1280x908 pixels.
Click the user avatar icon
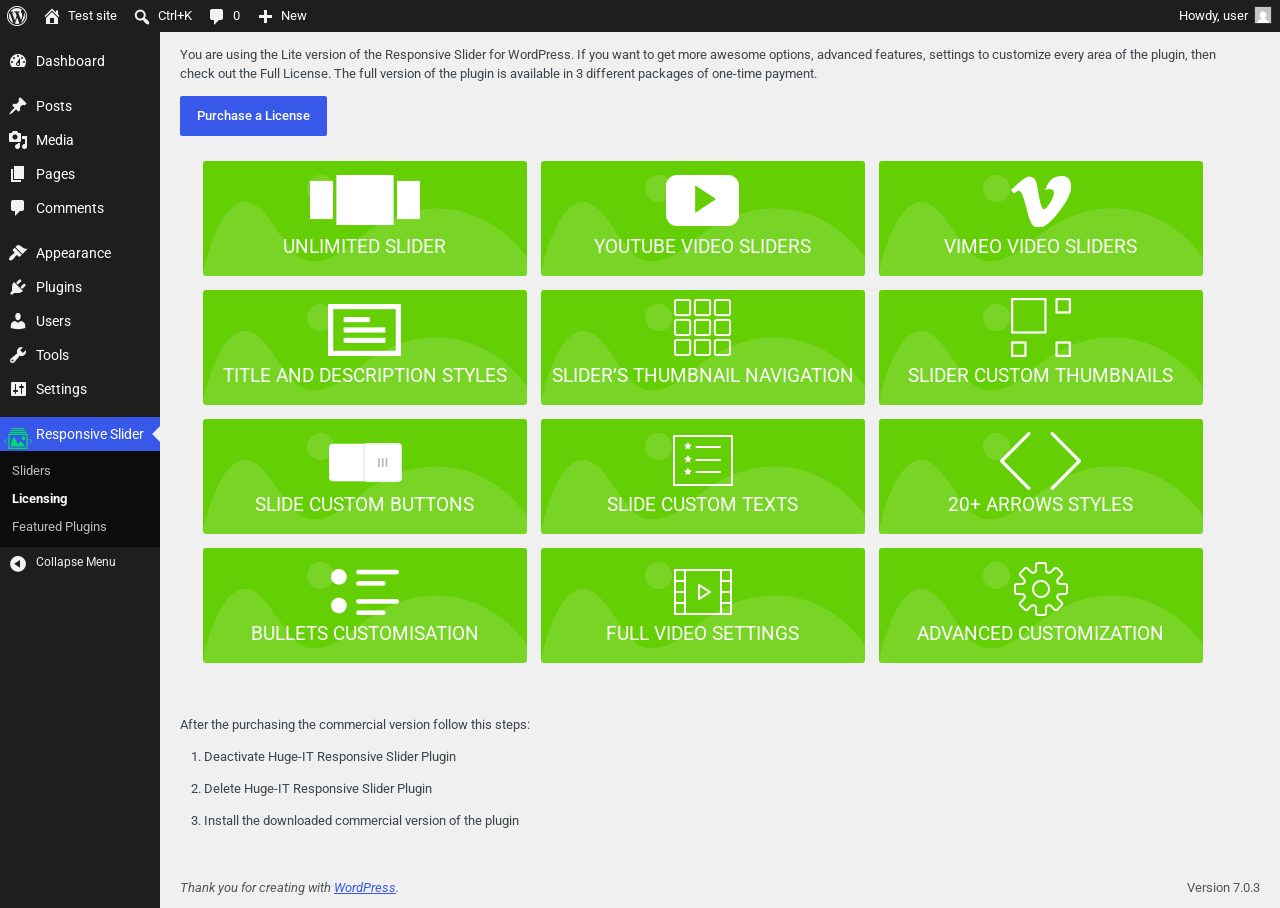tap(1263, 16)
